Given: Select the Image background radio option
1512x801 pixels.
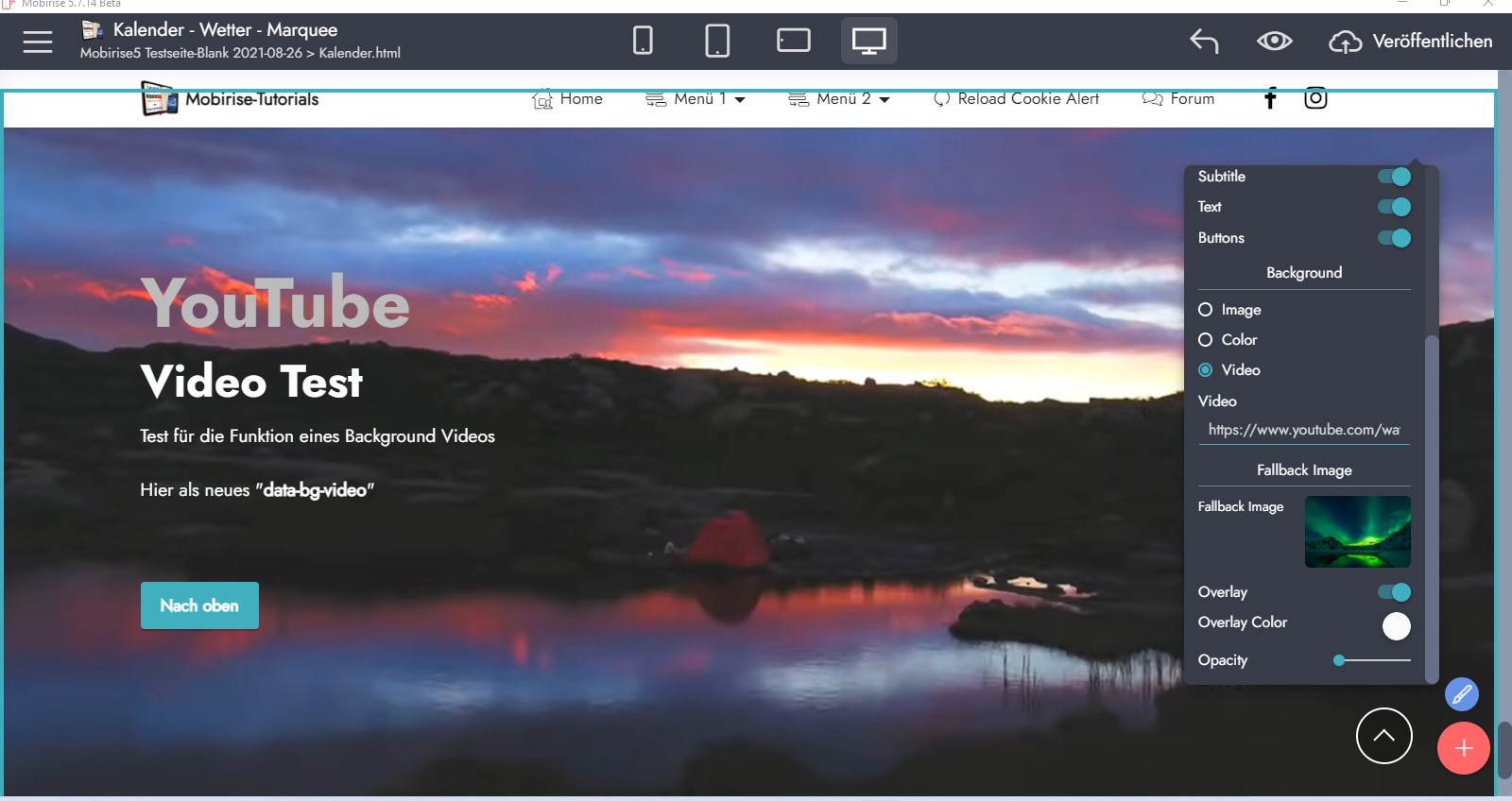Looking at the screenshot, I should [1206, 310].
